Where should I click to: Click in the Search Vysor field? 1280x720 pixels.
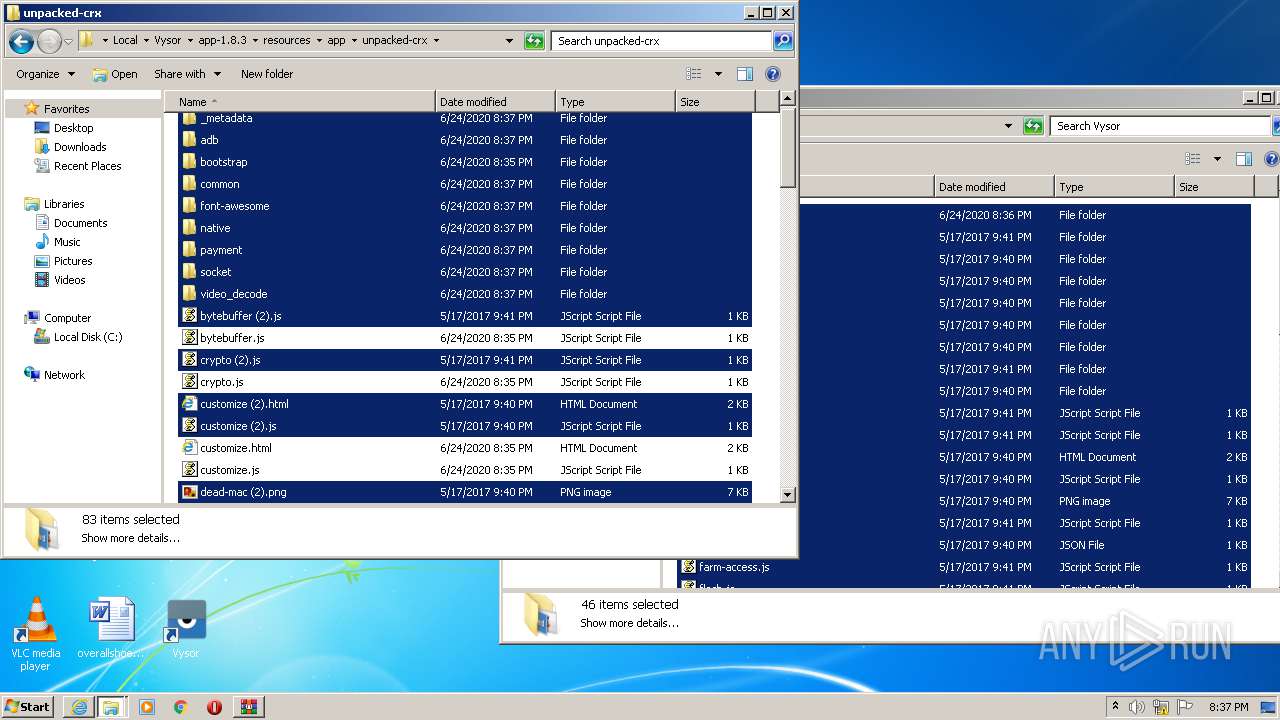(1160, 126)
